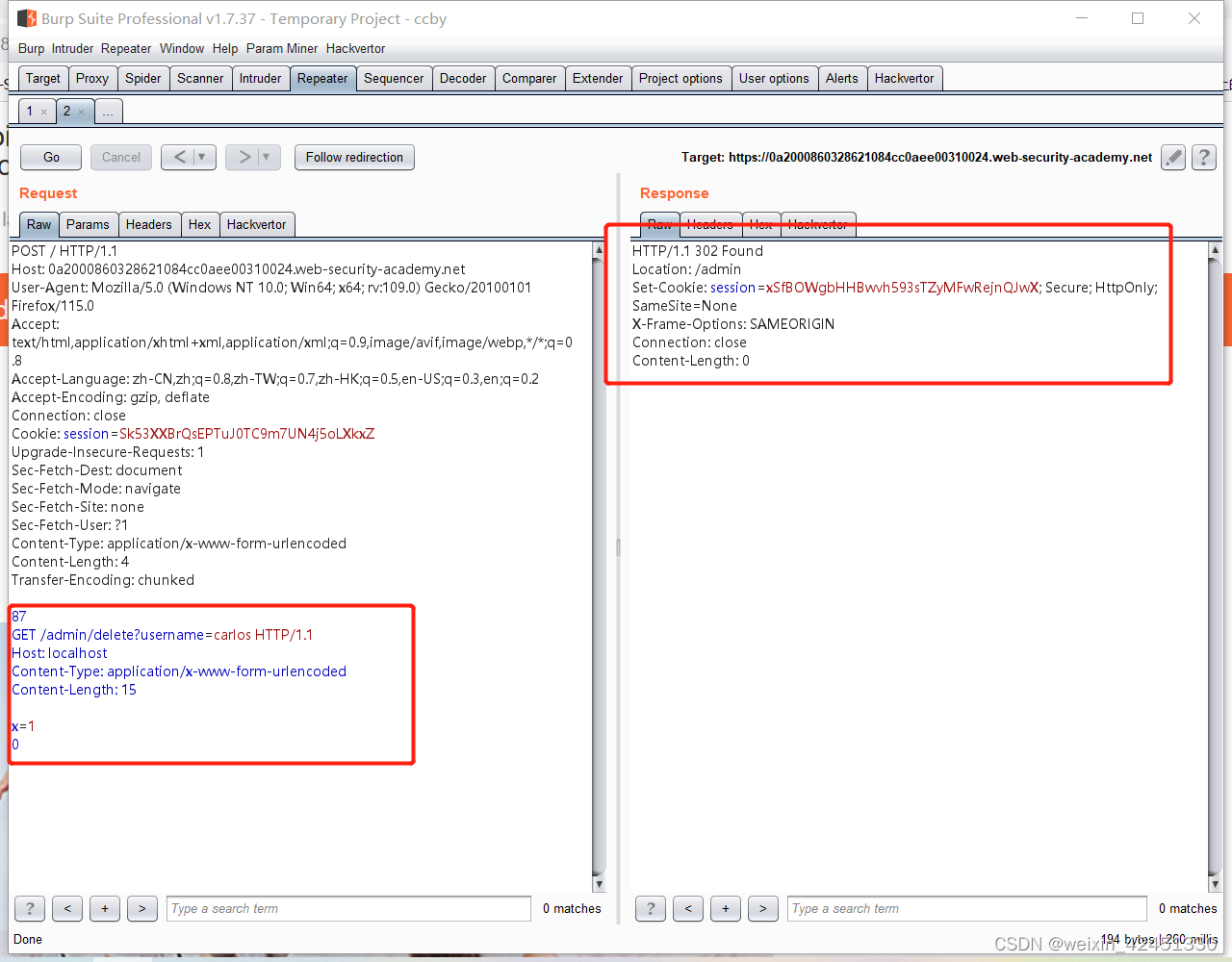Switch to the Spider tab

[143, 79]
